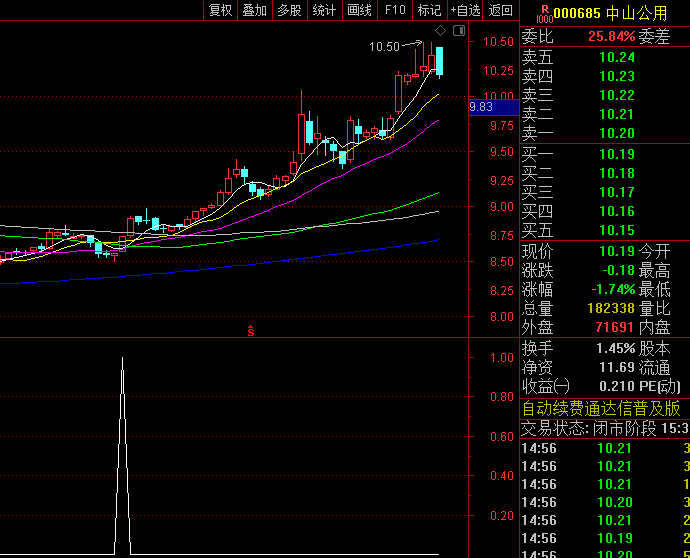Screen dimensions: 690x558
Task: Select first 14:56 trade row at 10.21
Action: coord(605,448)
